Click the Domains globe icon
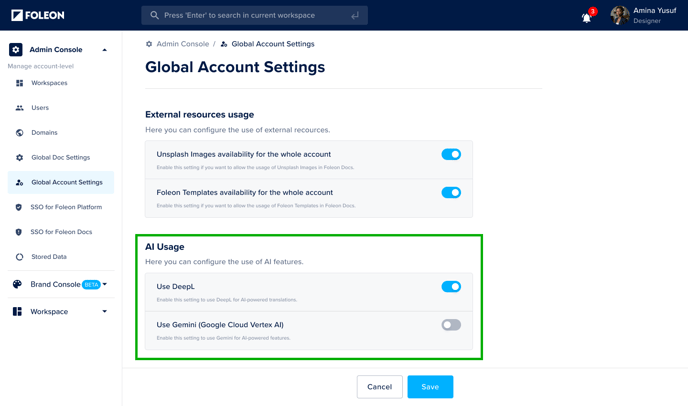Screen dimensions: 688x406 pos(19,133)
